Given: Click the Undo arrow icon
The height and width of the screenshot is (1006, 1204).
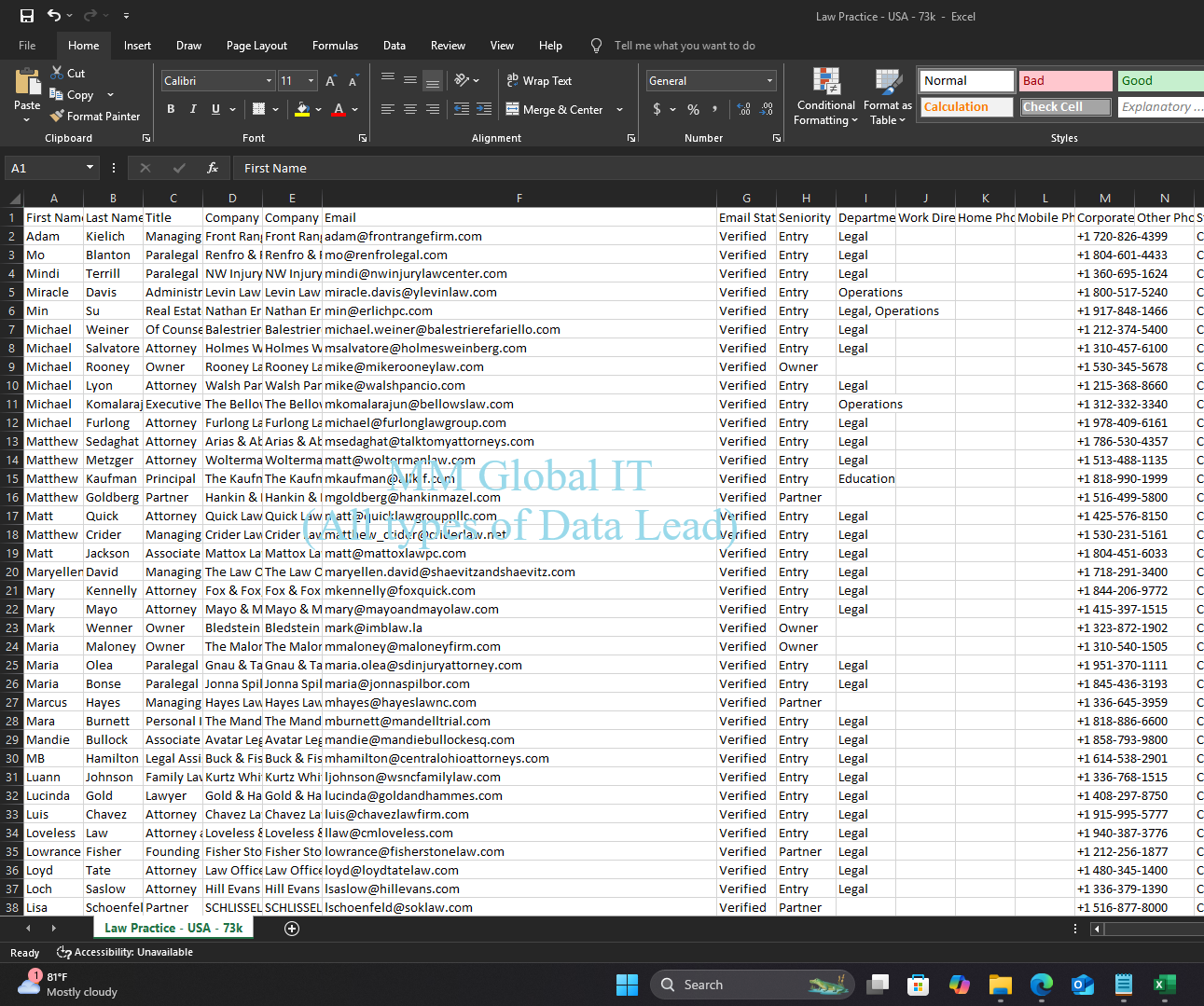Looking at the screenshot, I should pyautogui.click(x=54, y=16).
